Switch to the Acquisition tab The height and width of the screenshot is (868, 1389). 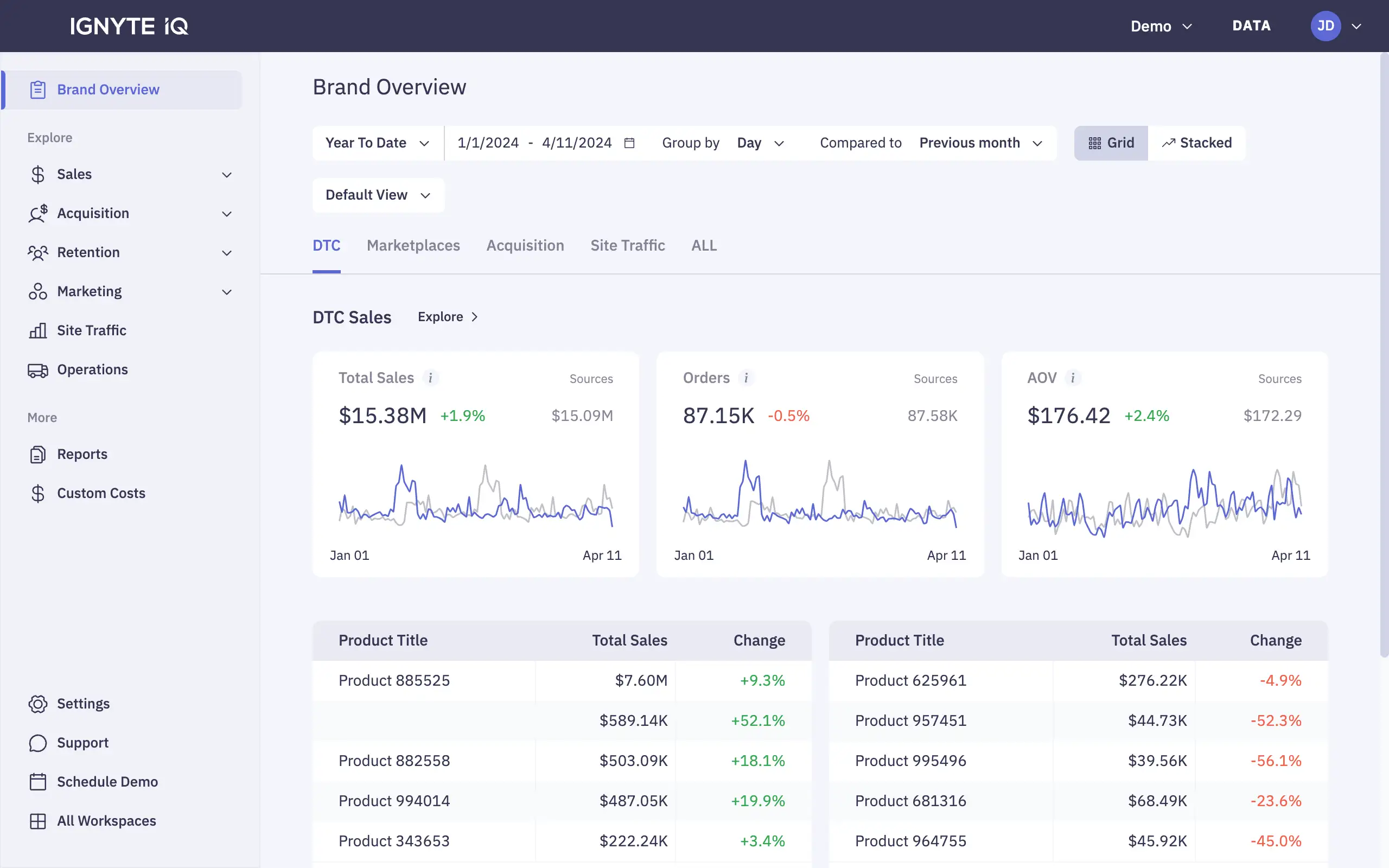tap(525, 246)
